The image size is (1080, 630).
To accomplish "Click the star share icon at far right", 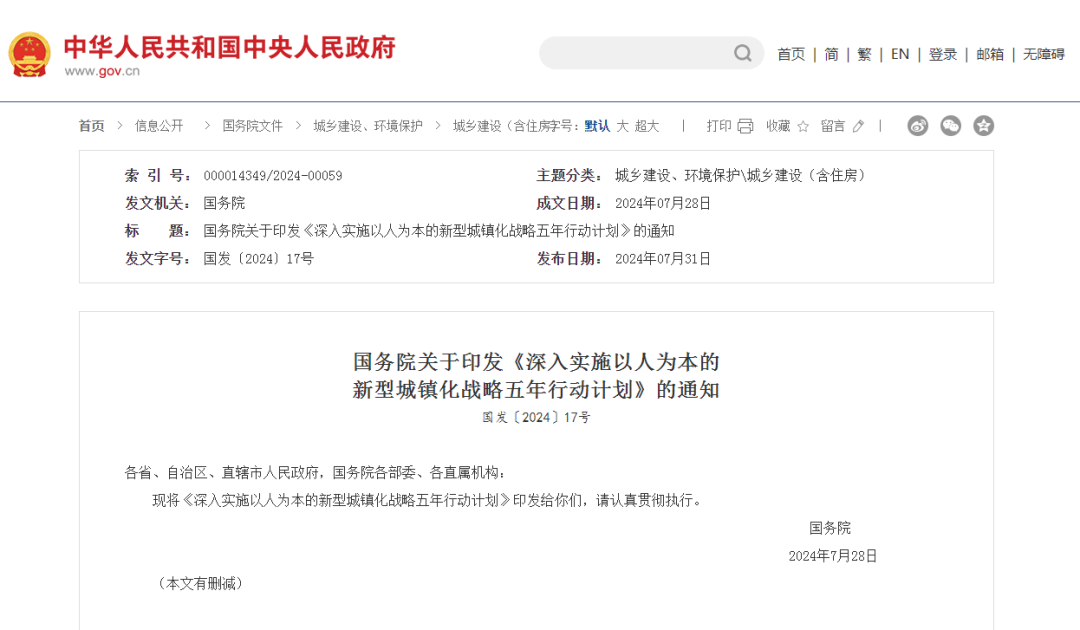I will [x=984, y=126].
